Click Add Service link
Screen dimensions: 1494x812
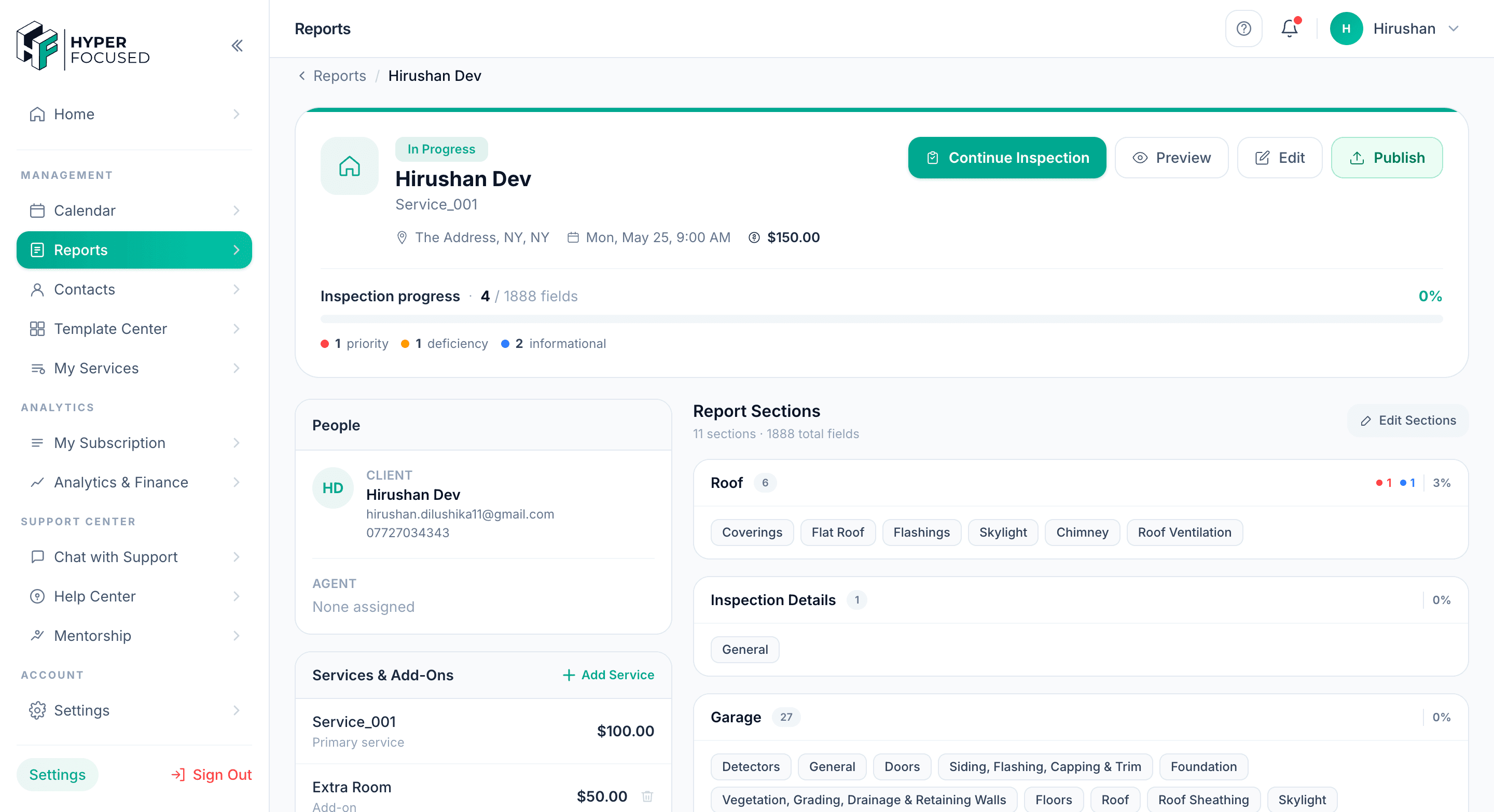(x=608, y=675)
